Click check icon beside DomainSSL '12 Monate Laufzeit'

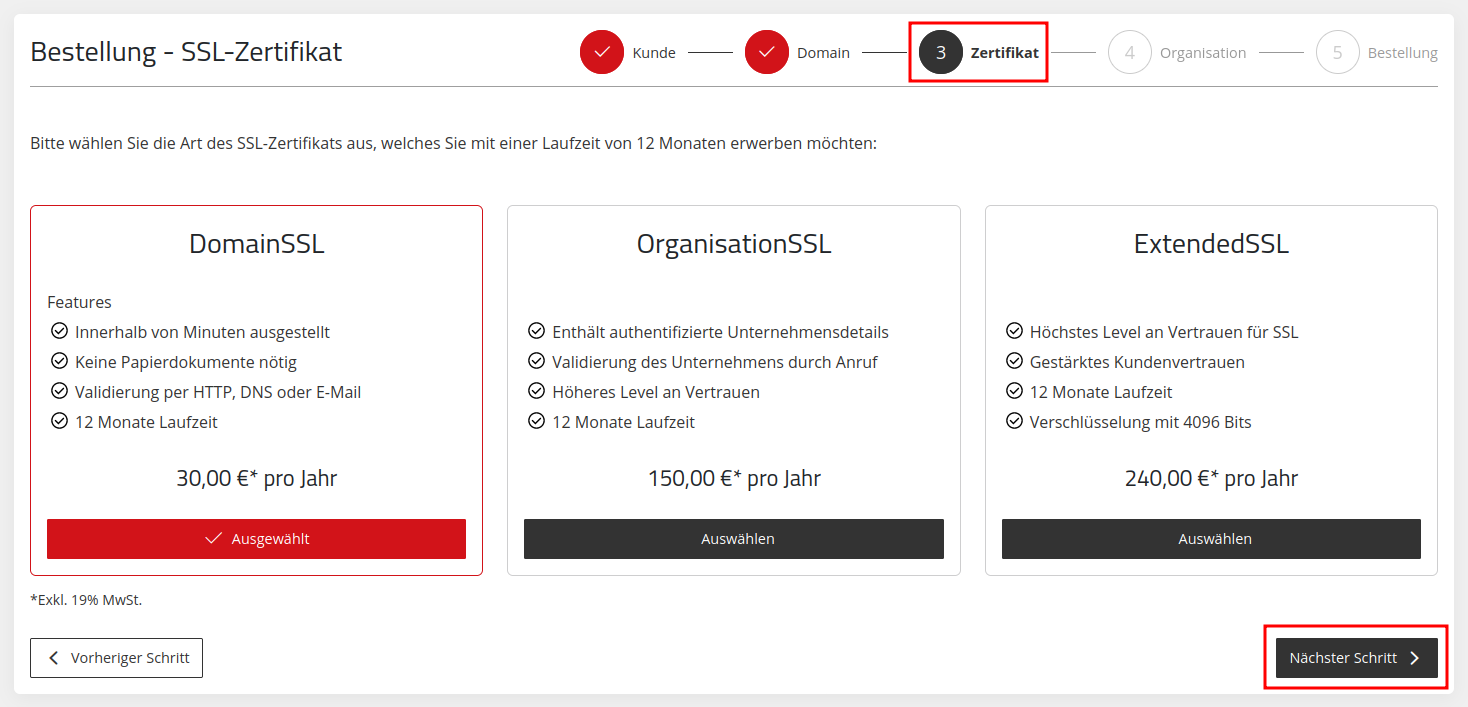59,421
